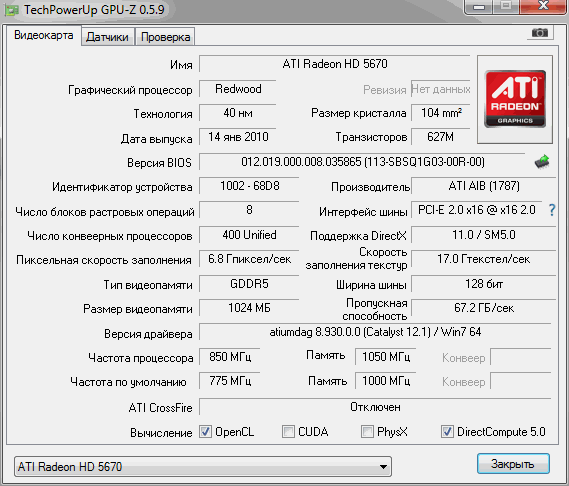
Task: Click the 1050 МГц memory clock field
Action: (x=386, y=357)
